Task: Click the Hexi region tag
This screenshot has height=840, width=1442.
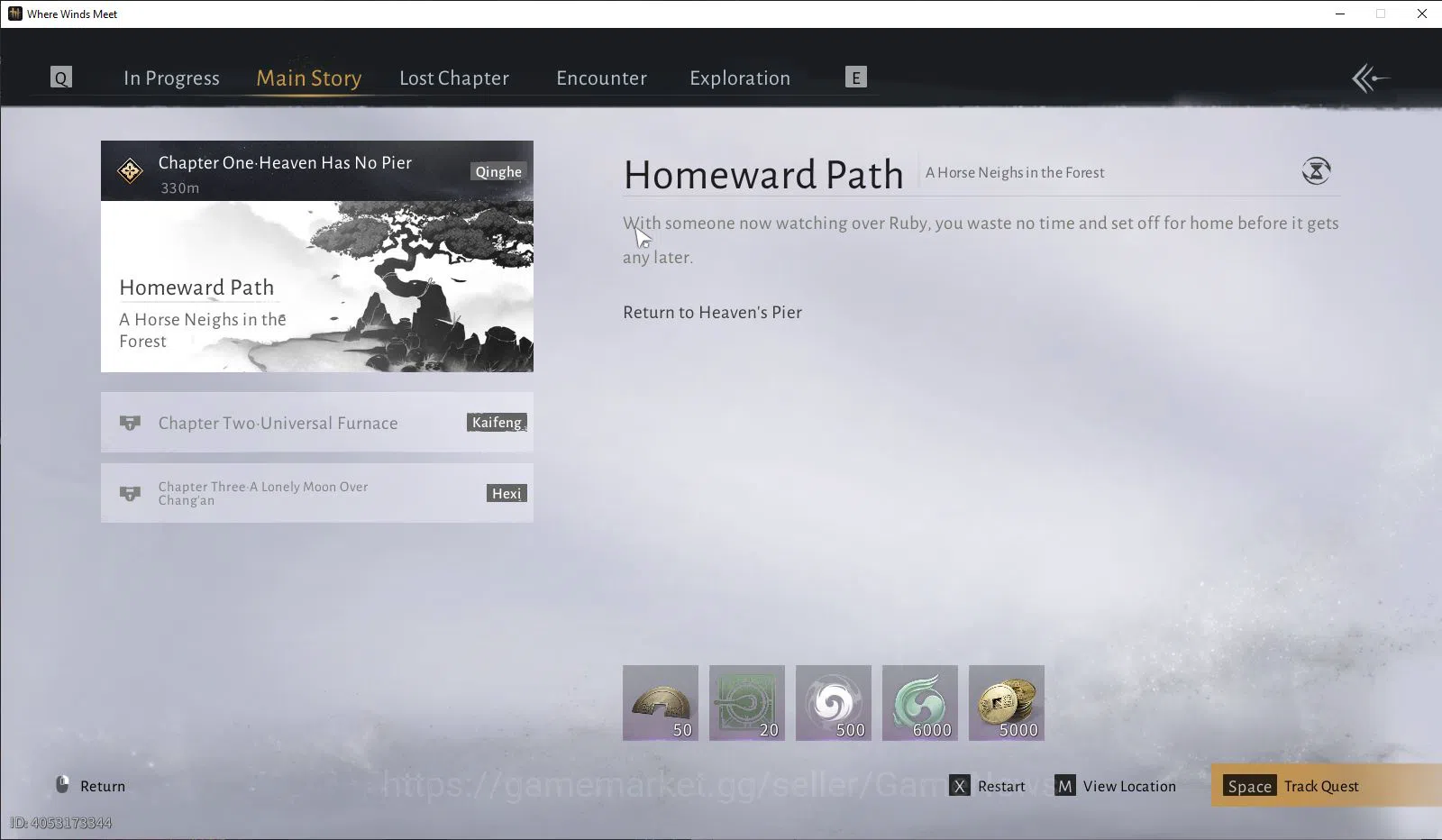Action: click(507, 493)
